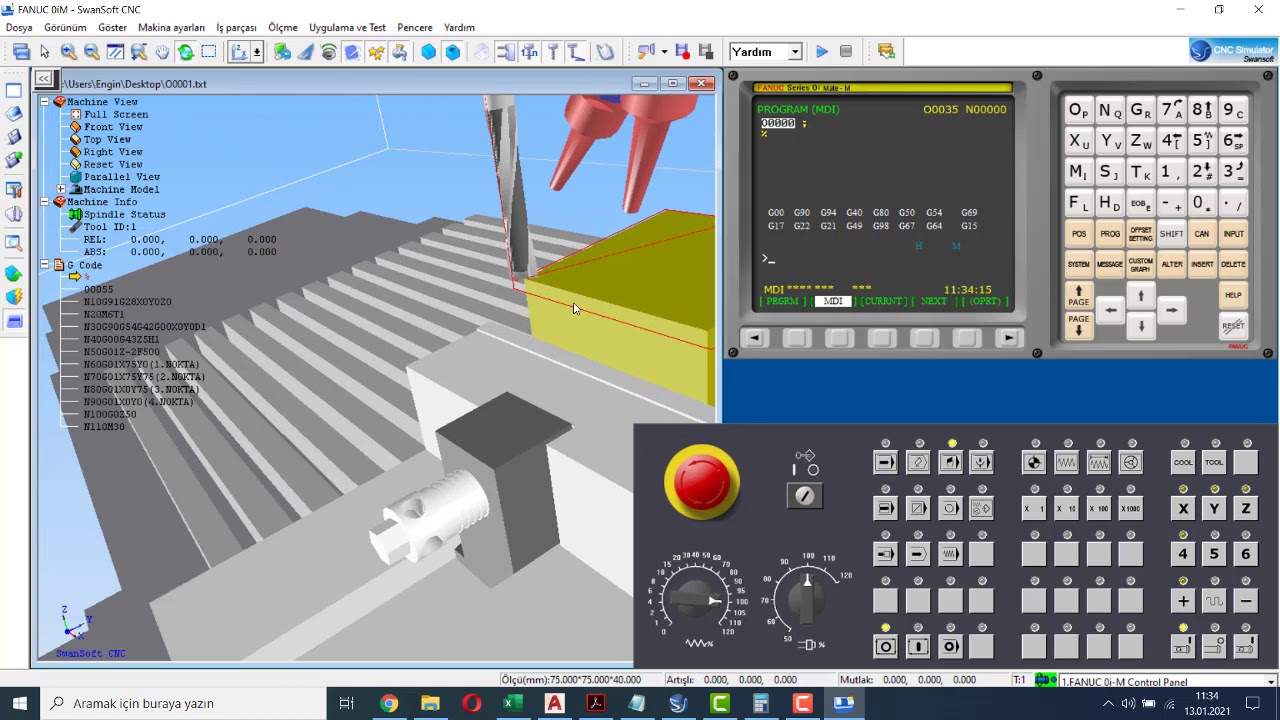The width and height of the screenshot is (1280, 720).
Task: Open the İş parçası menu
Action: click(236, 27)
